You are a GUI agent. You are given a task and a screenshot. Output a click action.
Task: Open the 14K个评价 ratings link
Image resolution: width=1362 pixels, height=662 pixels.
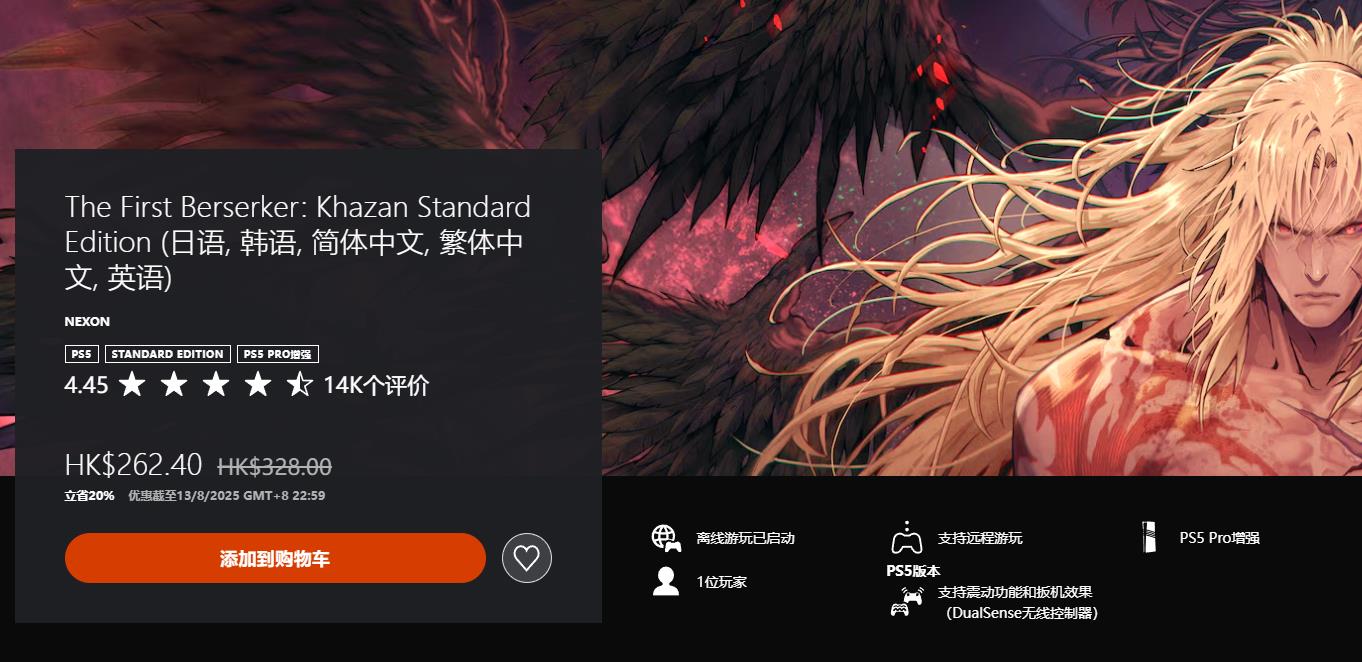[376, 385]
